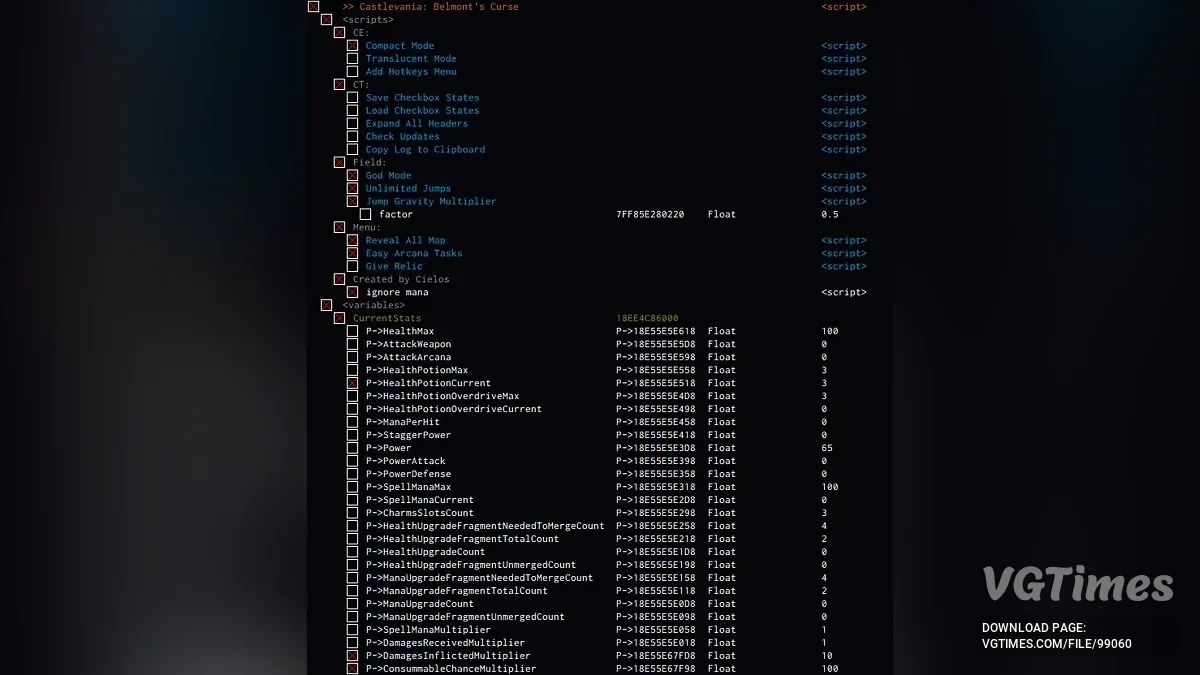Tick the Add Hotkeys Menu checkbox
The width and height of the screenshot is (1200, 675).
click(352, 72)
